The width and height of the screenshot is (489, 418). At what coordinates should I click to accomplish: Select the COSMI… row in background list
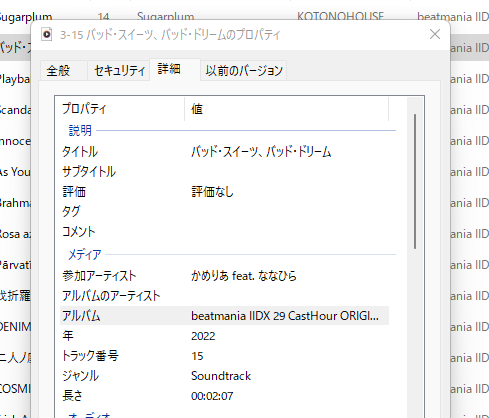tap(15, 389)
